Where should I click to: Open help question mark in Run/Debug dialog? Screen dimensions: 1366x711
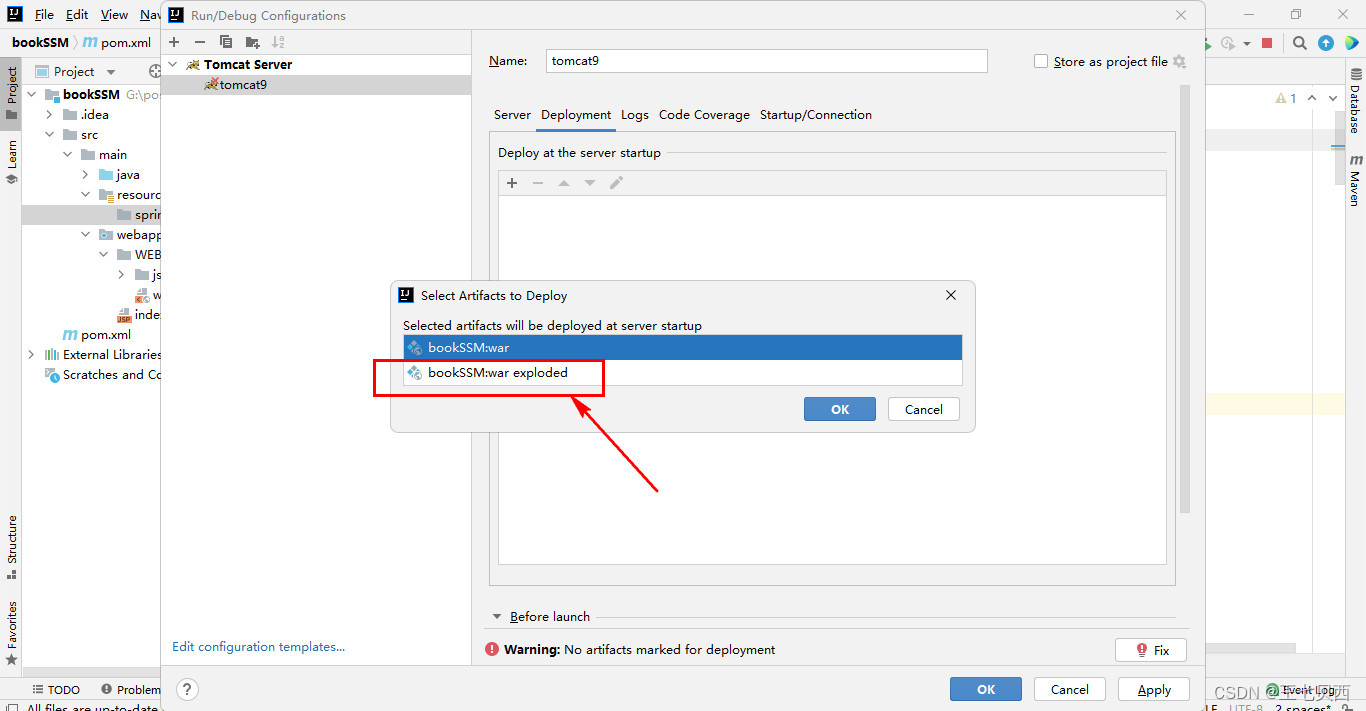pos(187,689)
